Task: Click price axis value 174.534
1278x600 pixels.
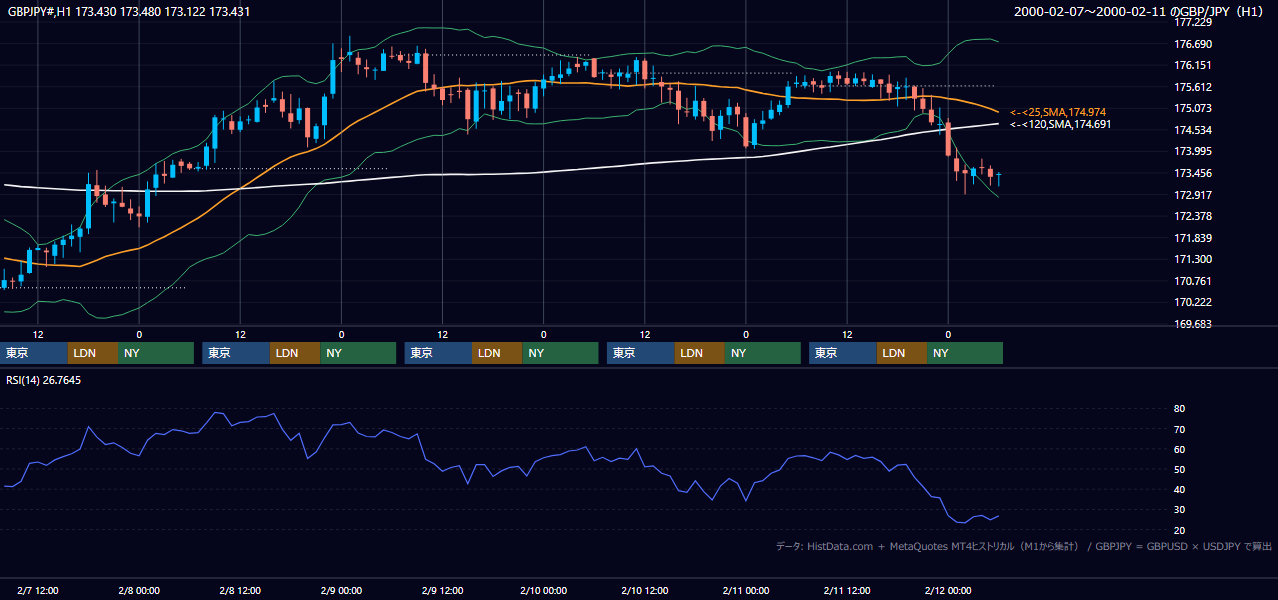Action: [1193, 131]
